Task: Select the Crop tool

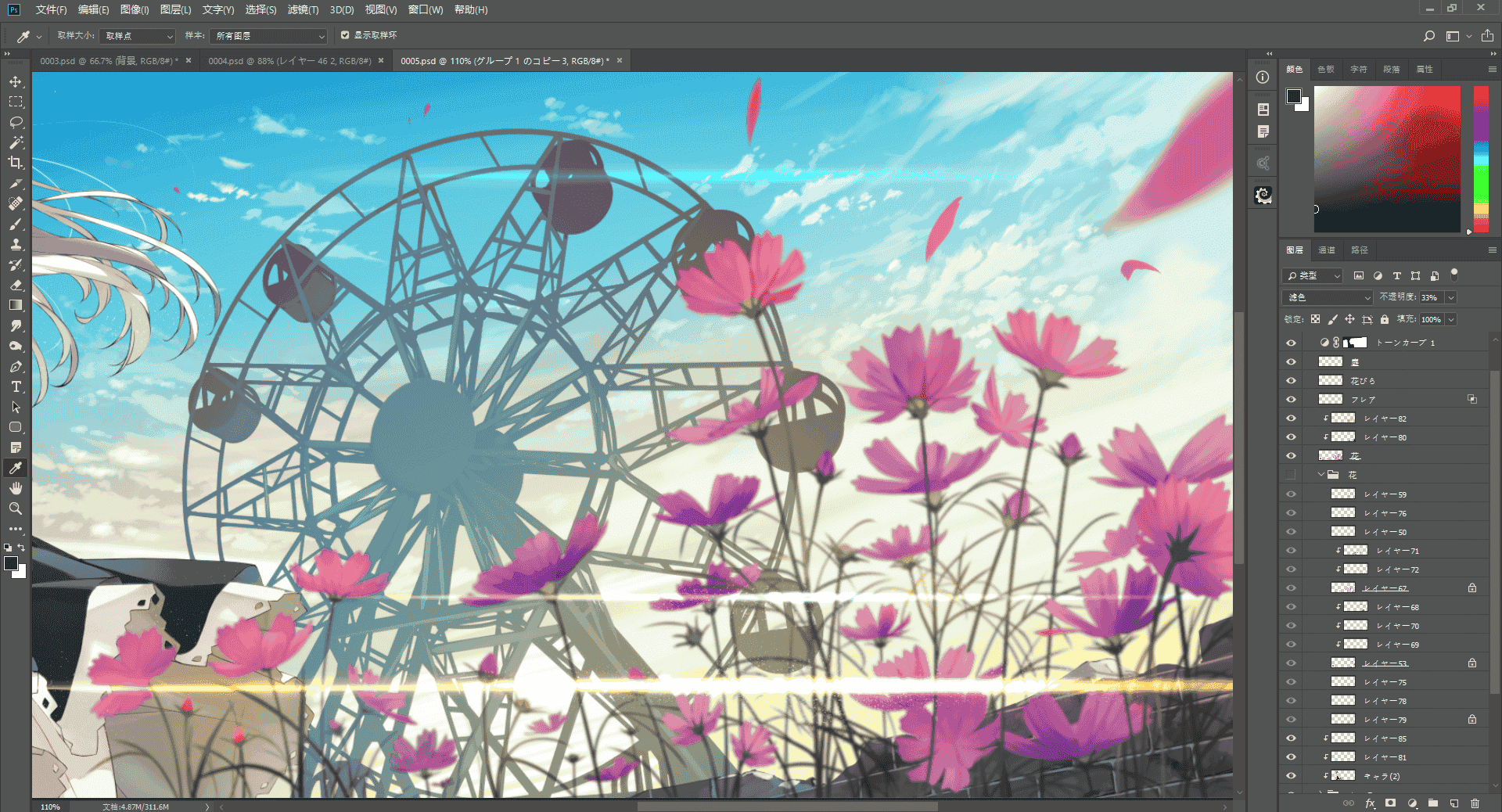Action: (x=16, y=163)
